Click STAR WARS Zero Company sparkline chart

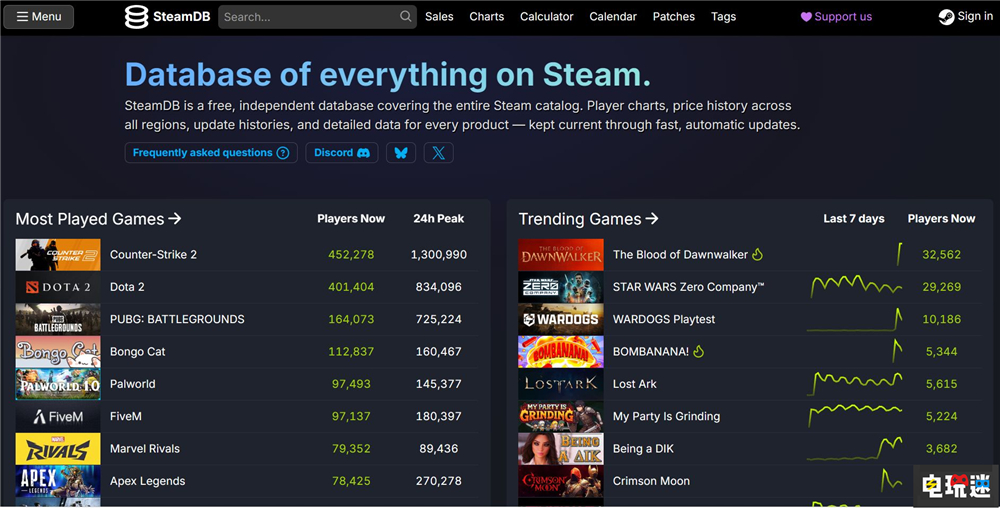pyautogui.click(x=856, y=287)
